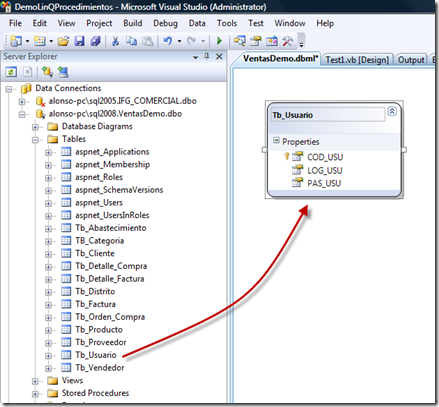
Task: Open the Open File folder icon
Action: [x=63, y=41]
